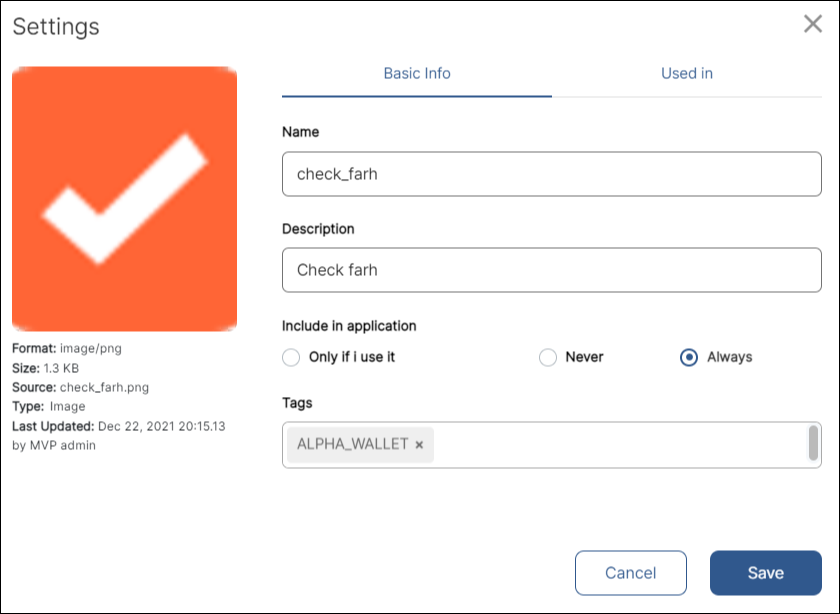Image resolution: width=840 pixels, height=614 pixels.
Task: Click into the Description text field
Action: pos(551,270)
